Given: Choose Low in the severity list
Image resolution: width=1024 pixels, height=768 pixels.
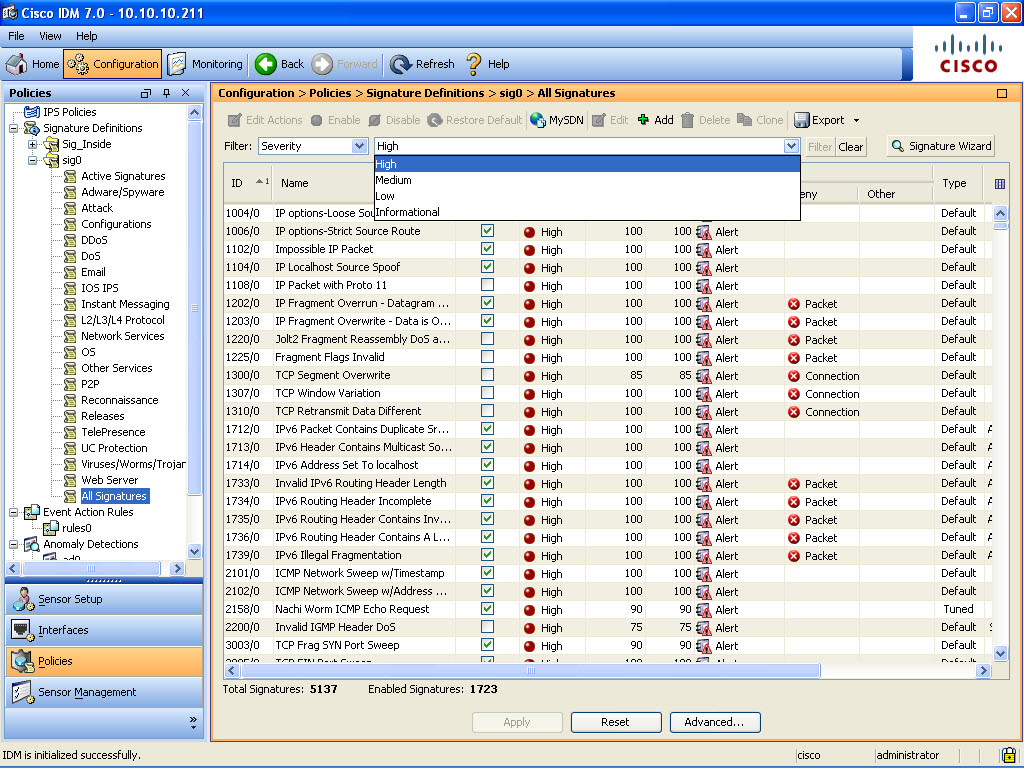Looking at the screenshot, I should (x=587, y=196).
